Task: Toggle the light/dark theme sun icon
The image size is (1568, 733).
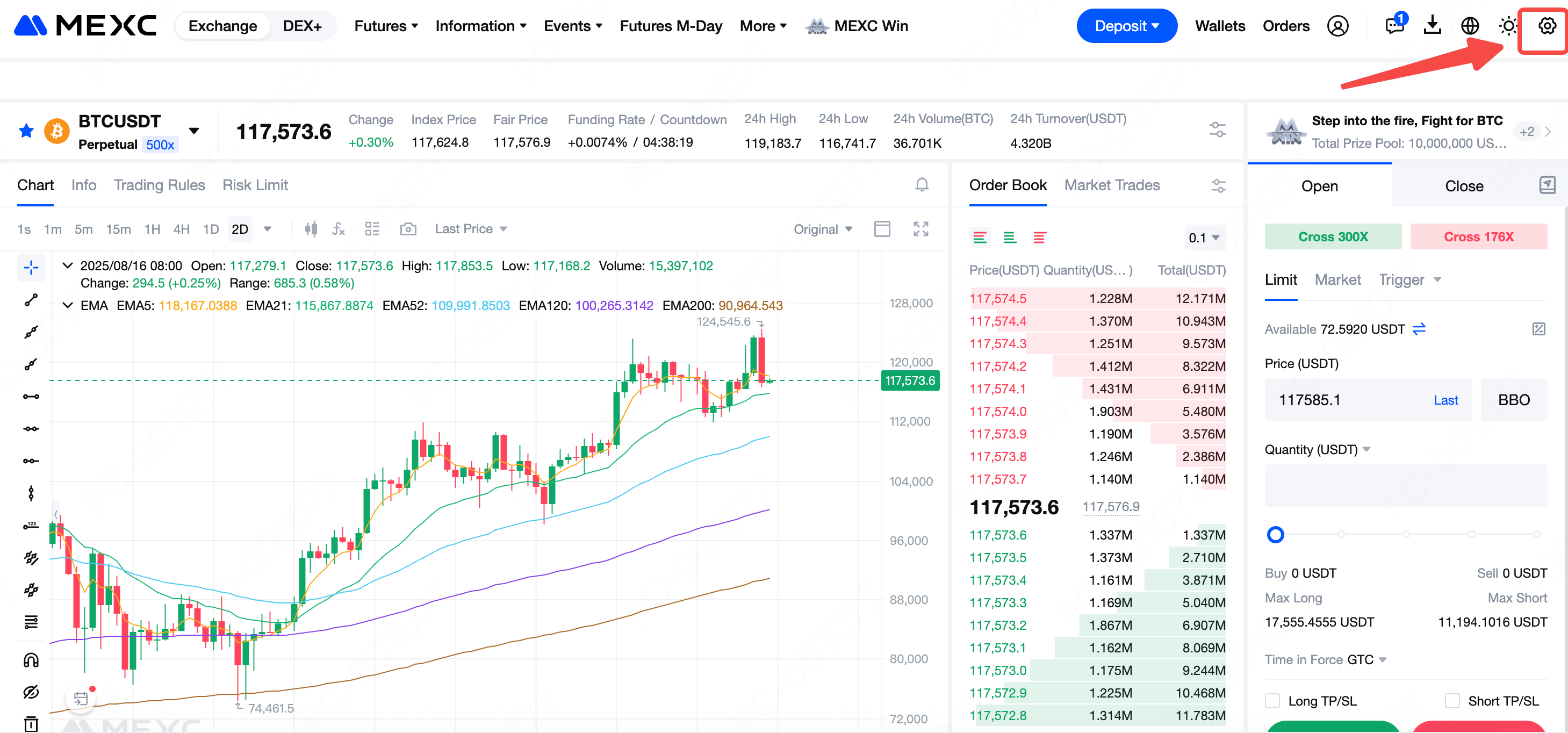Action: 1508,26
